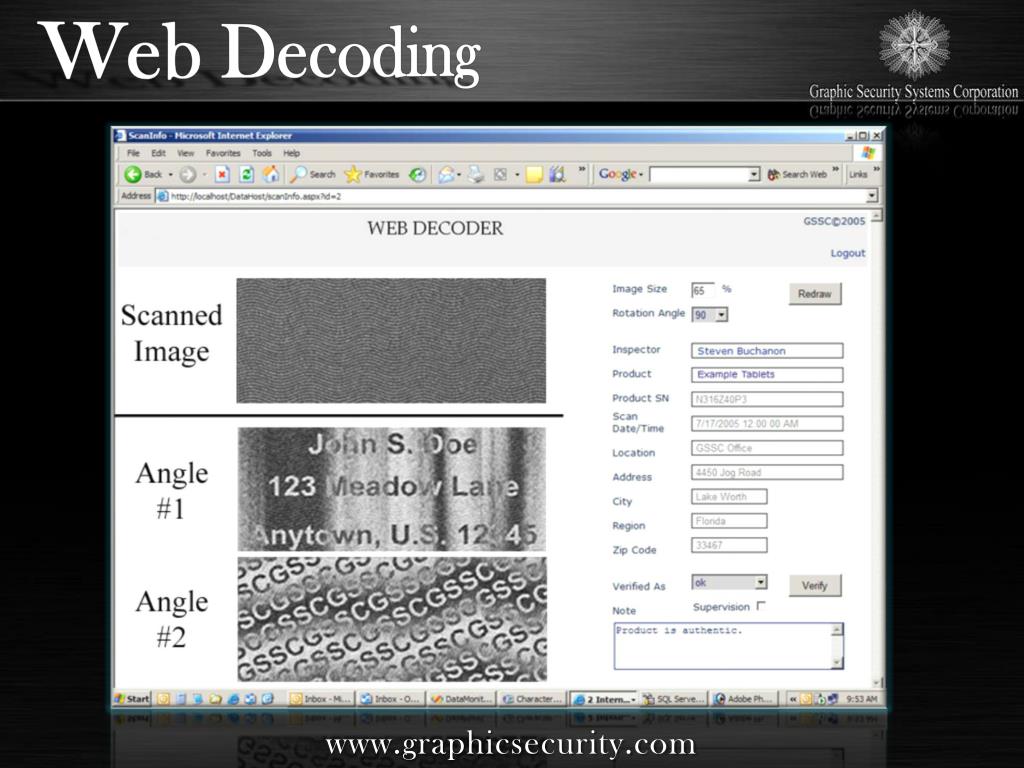
Task: Open the Rotation Angle dropdown
Action: (721, 315)
